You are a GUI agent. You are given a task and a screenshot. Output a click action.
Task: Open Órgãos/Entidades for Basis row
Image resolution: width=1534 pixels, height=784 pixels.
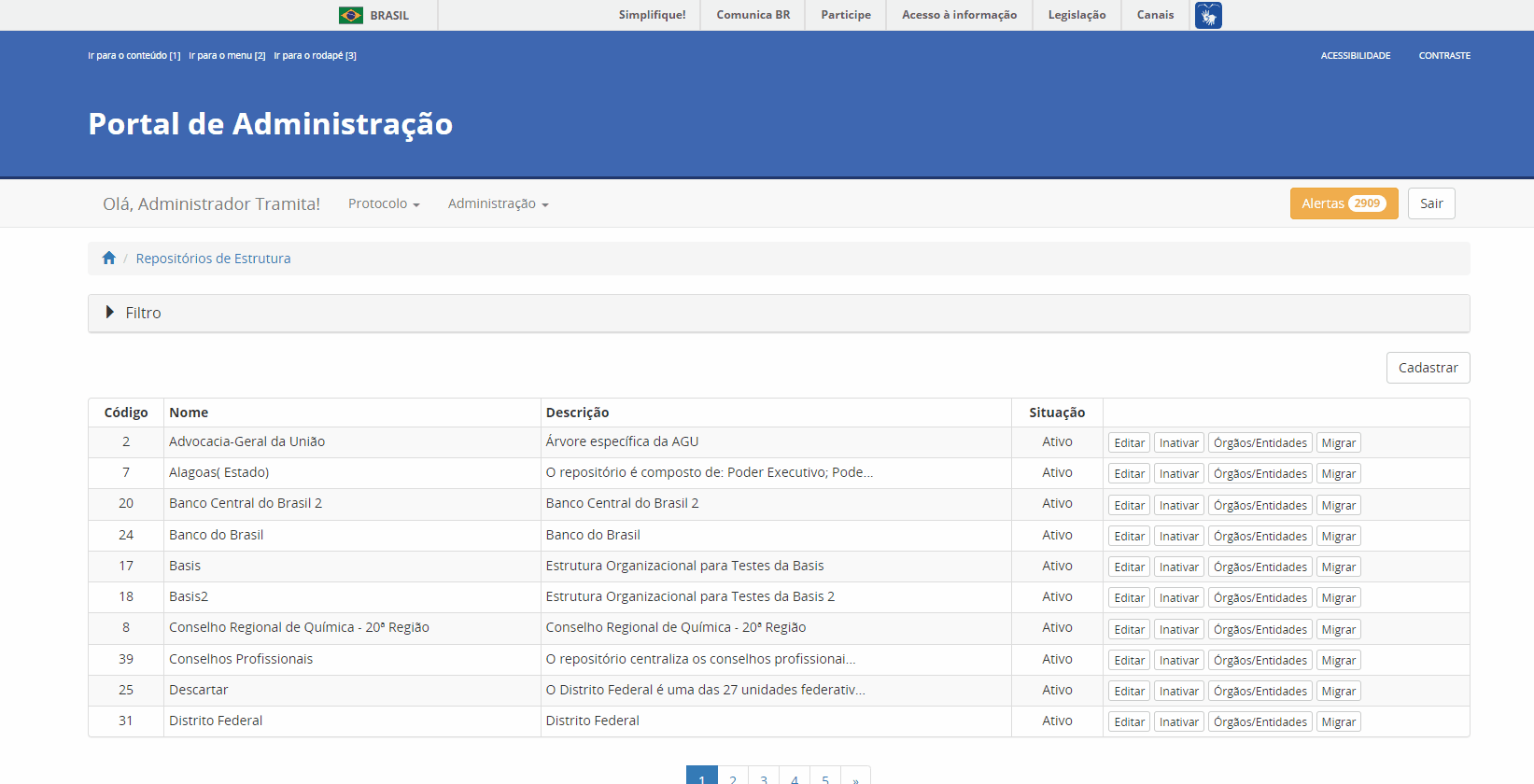[1260, 567]
